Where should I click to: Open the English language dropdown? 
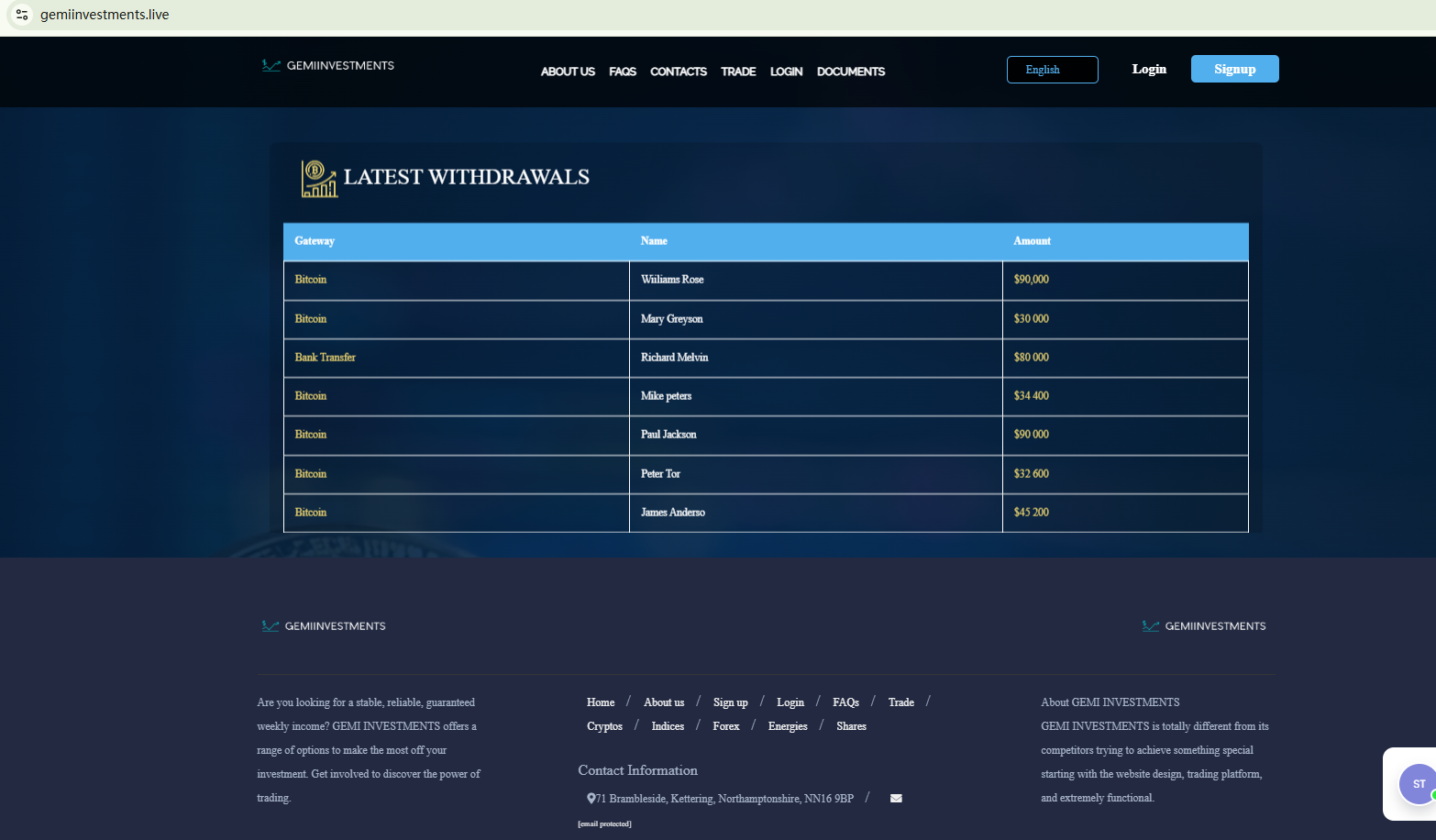pyautogui.click(x=1052, y=70)
